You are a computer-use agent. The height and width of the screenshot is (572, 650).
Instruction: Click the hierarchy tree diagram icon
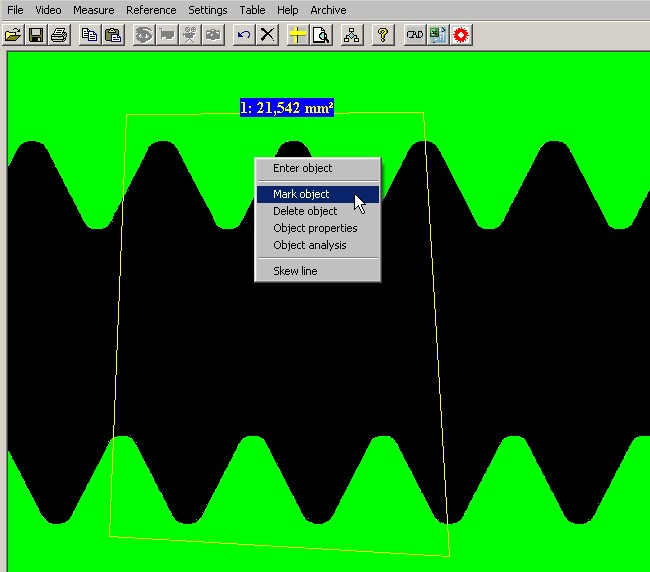[x=351, y=35]
